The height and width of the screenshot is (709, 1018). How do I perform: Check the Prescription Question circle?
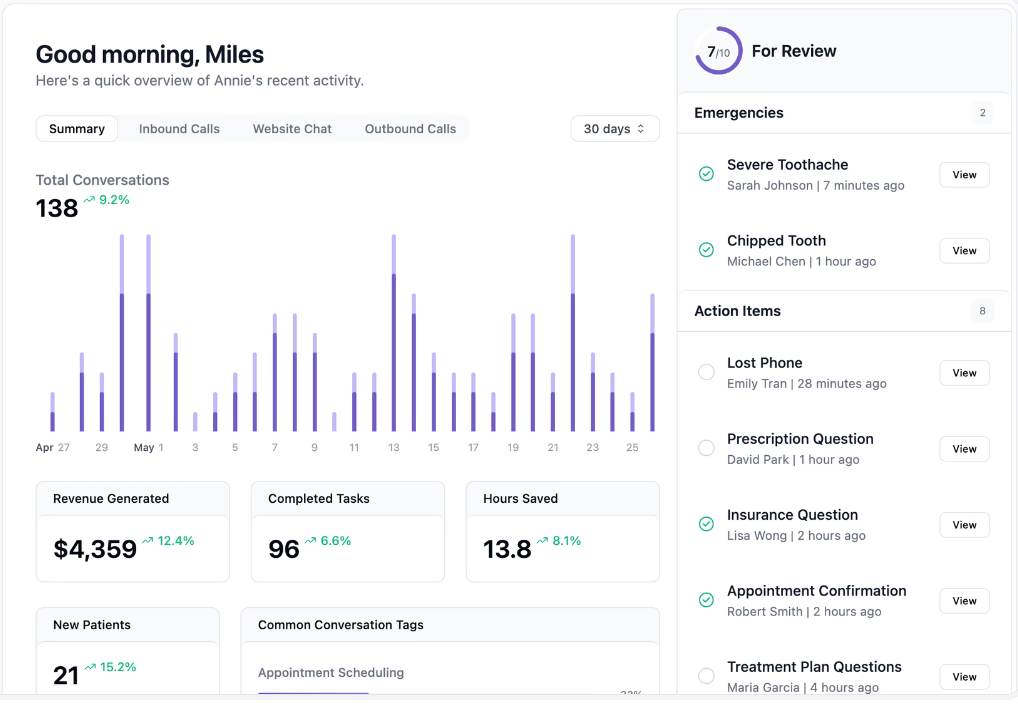(706, 448)
